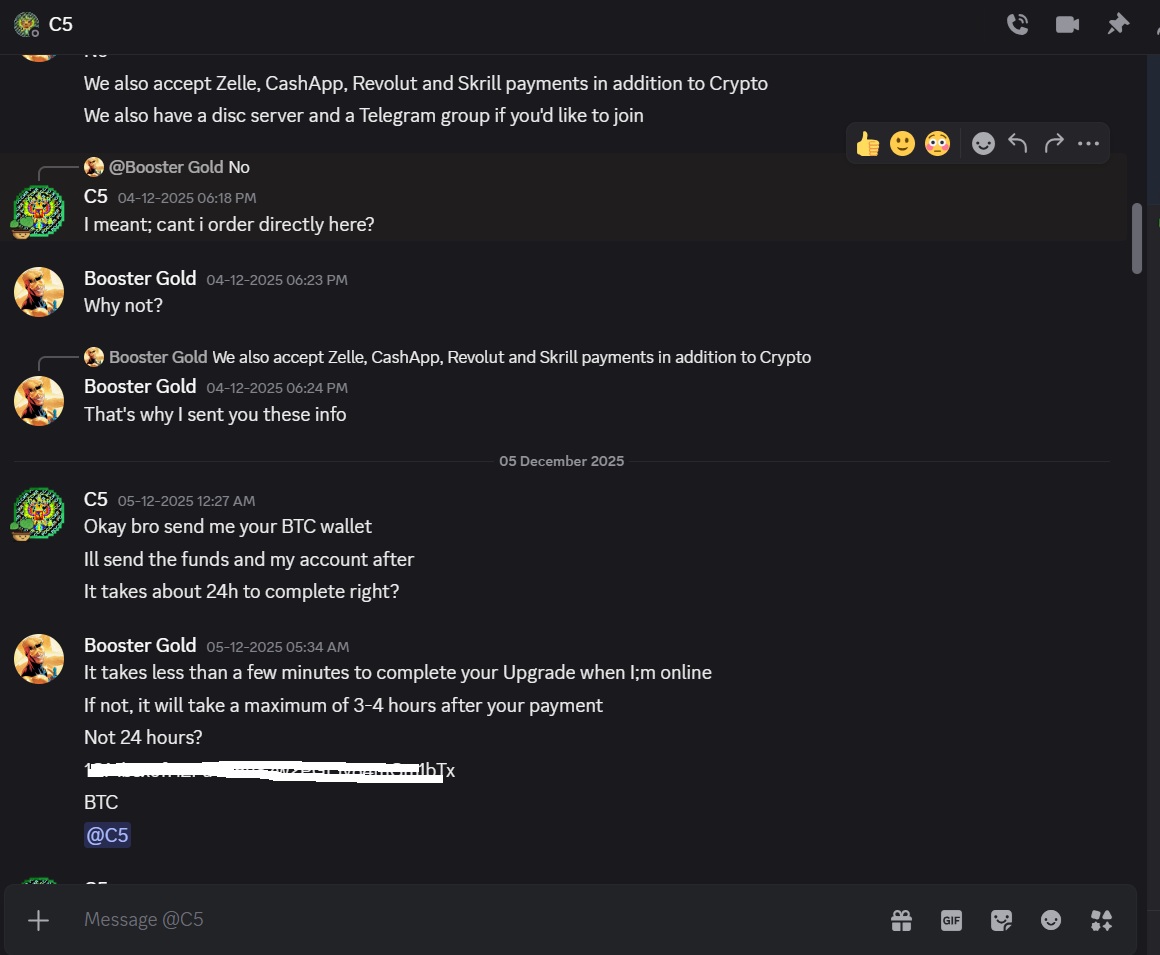Reply to the hovered message
1160x955 pixels.
click(1018, 144)
